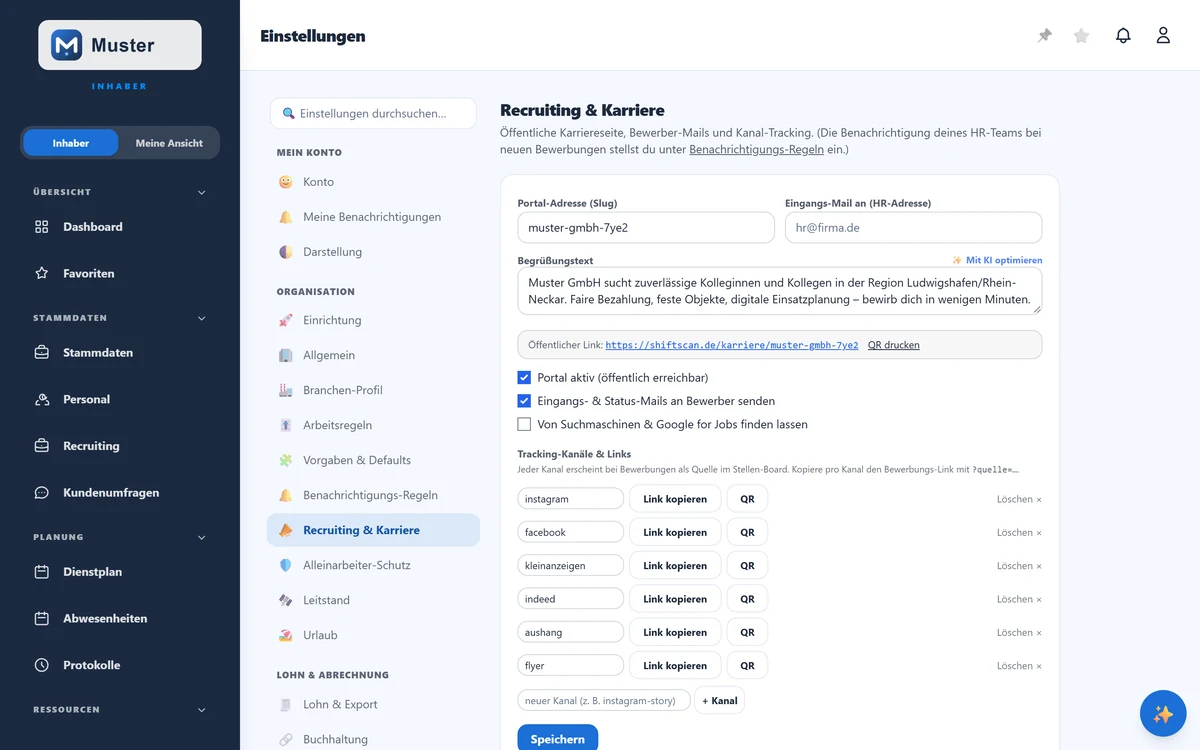Click the notification bell icon

[x=1123, y=36]
